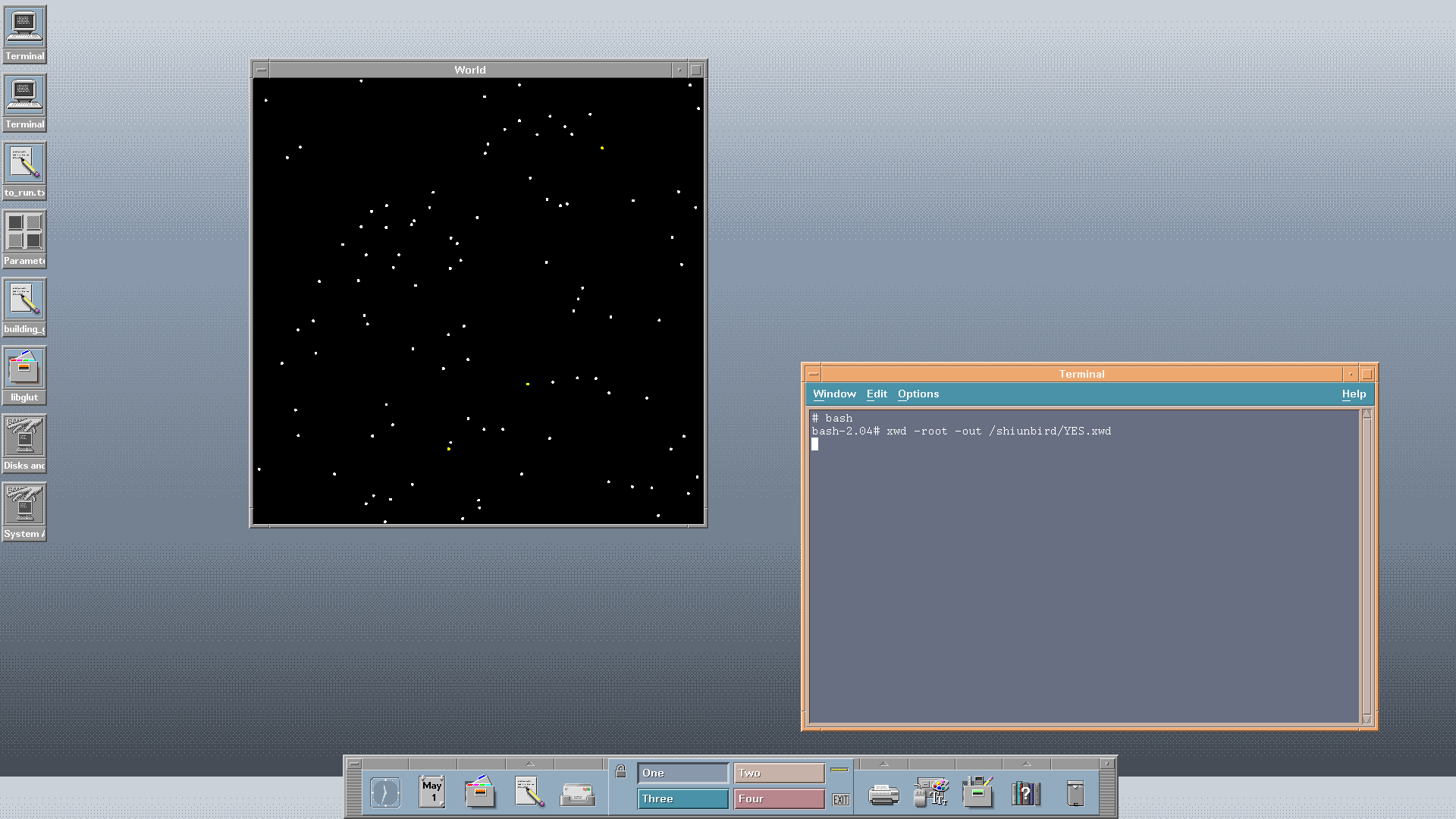This screenshot has height=819, width=1456.
Task: Open the Mailer inbox tray icon
Action: (x=578, y=795)
